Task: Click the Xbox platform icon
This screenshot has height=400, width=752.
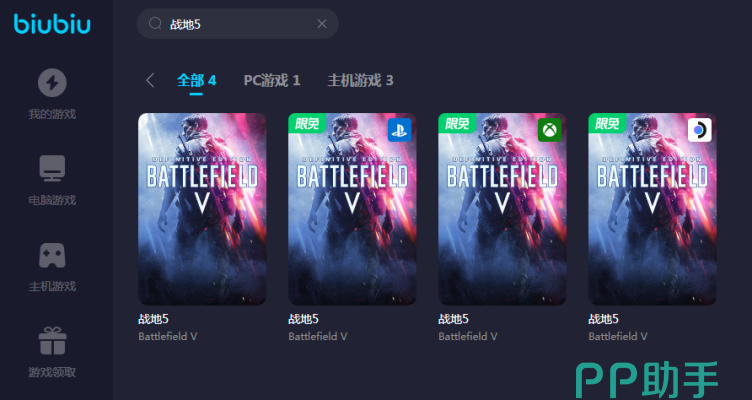Action: 550,130
